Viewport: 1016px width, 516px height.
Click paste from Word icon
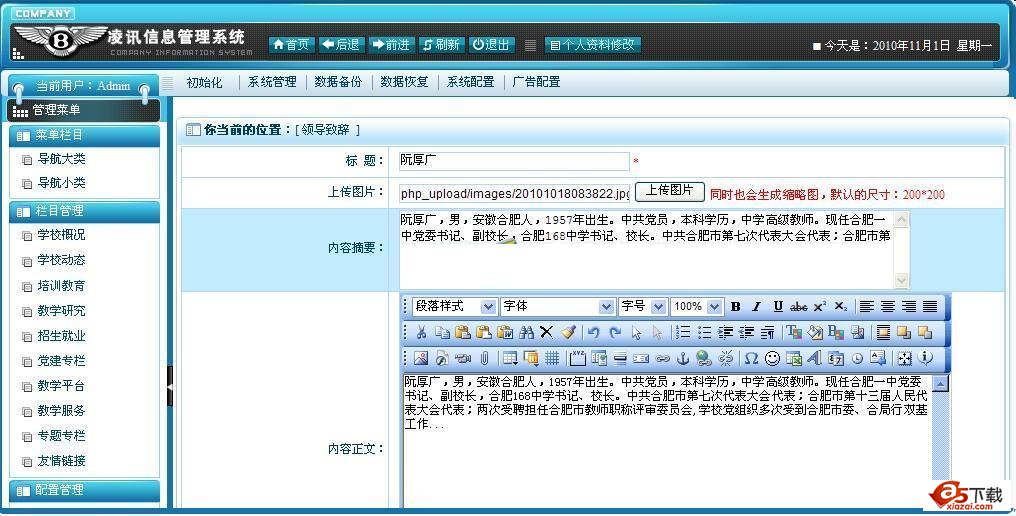coord(505,333)
